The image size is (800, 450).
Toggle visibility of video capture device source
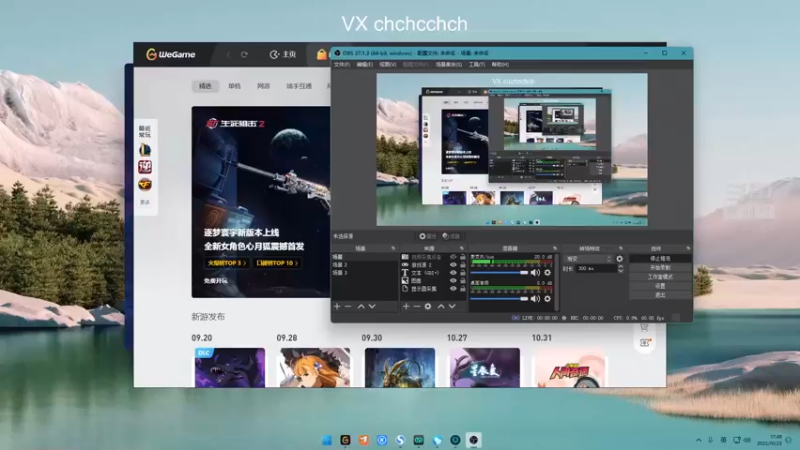[453, 257]
